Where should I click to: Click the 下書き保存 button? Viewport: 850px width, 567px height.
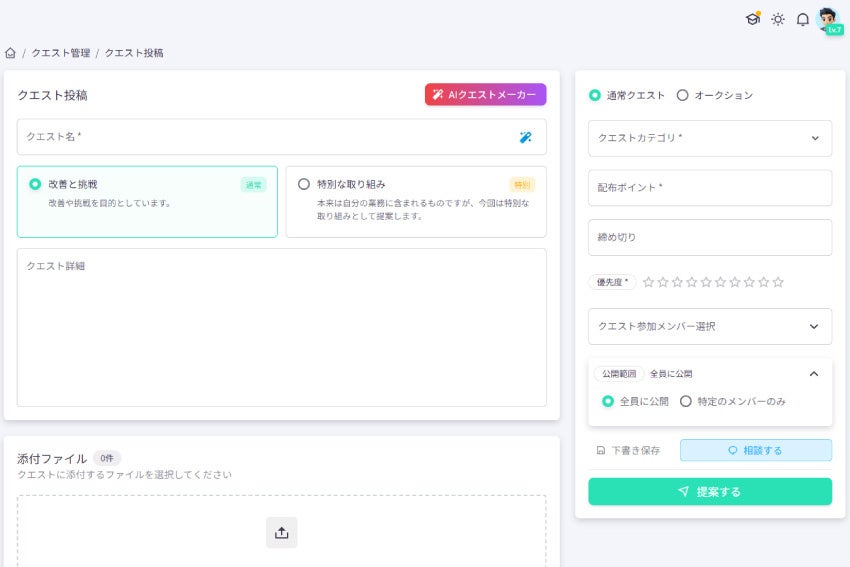coord(629,450)
